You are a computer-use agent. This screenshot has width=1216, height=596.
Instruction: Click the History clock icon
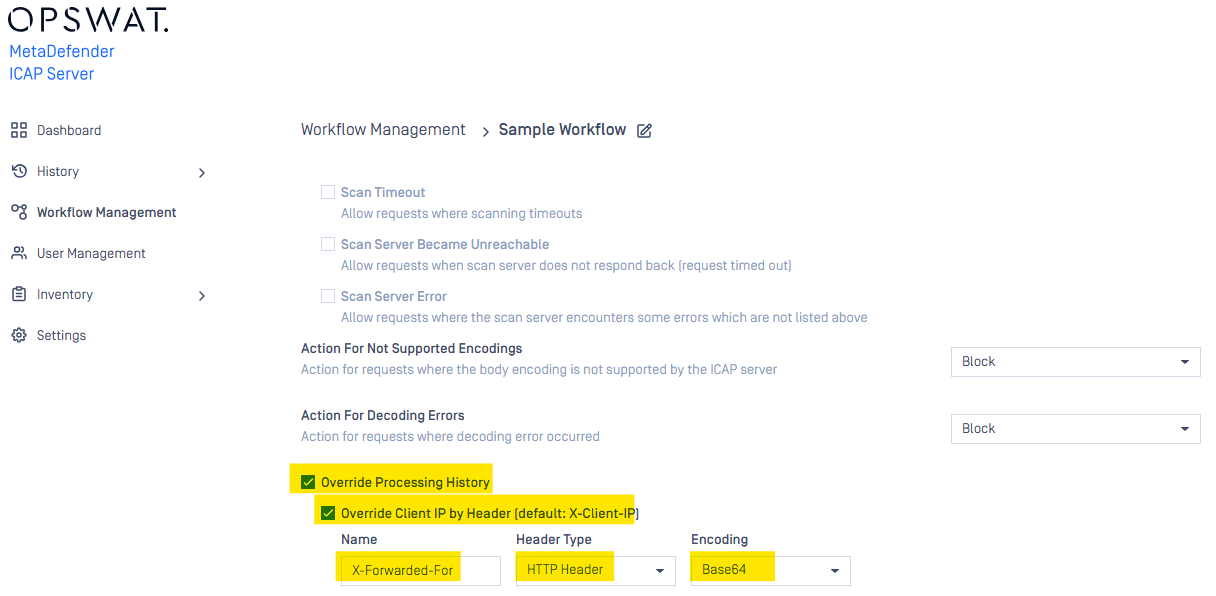19,171
